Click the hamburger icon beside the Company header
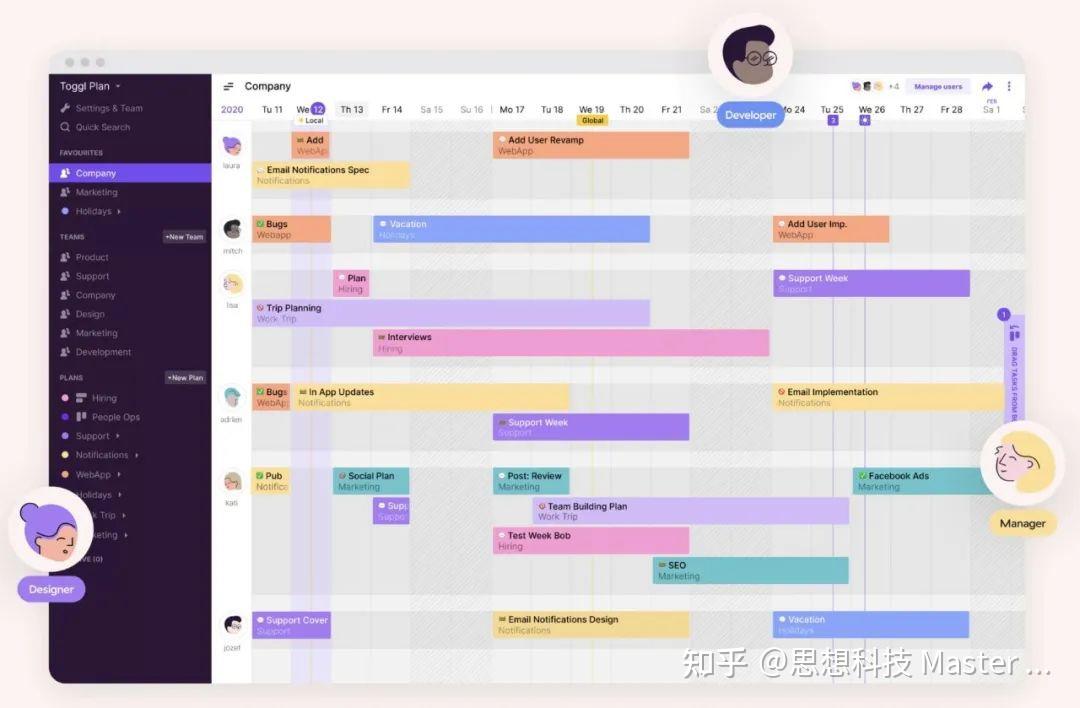This screenshot has width=1080, height=708. coord(227,85)
